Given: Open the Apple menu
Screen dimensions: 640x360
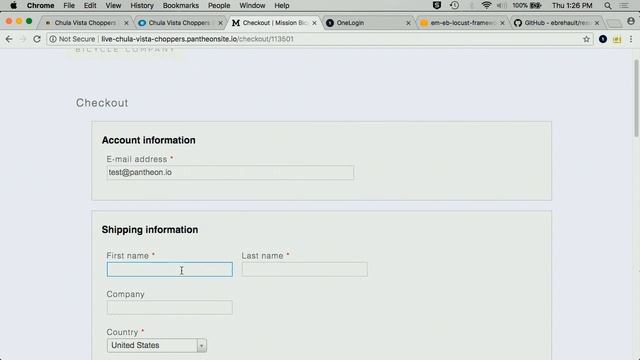Looking at the screenshot, I should 13,5.
